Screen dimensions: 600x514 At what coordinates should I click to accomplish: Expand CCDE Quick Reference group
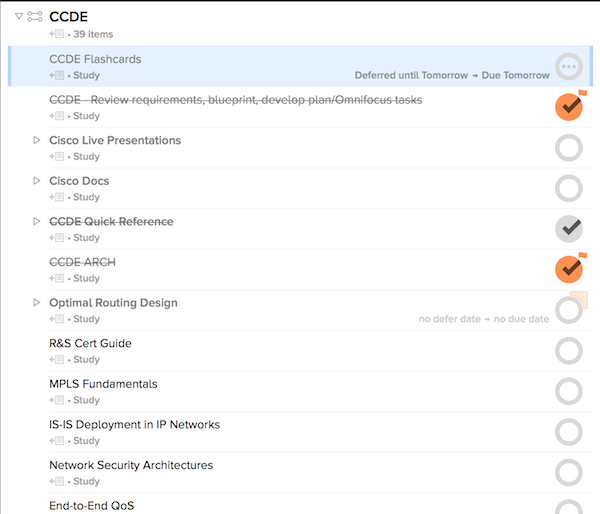click(x=36, y=221)
